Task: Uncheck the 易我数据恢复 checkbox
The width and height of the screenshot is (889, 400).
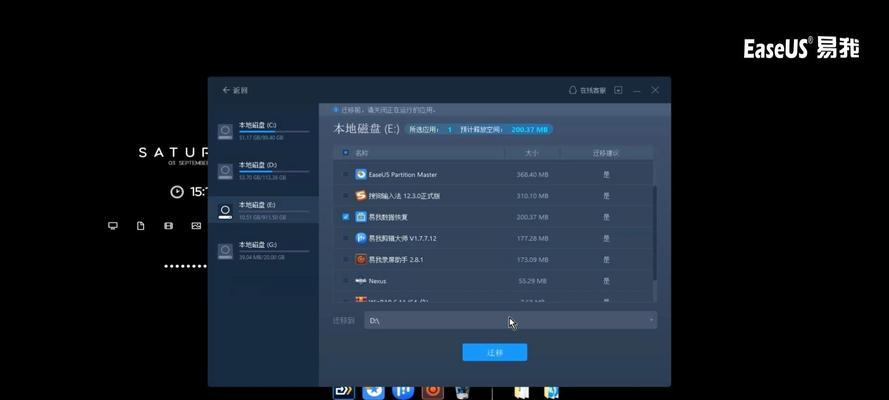Action: [346, 217]
